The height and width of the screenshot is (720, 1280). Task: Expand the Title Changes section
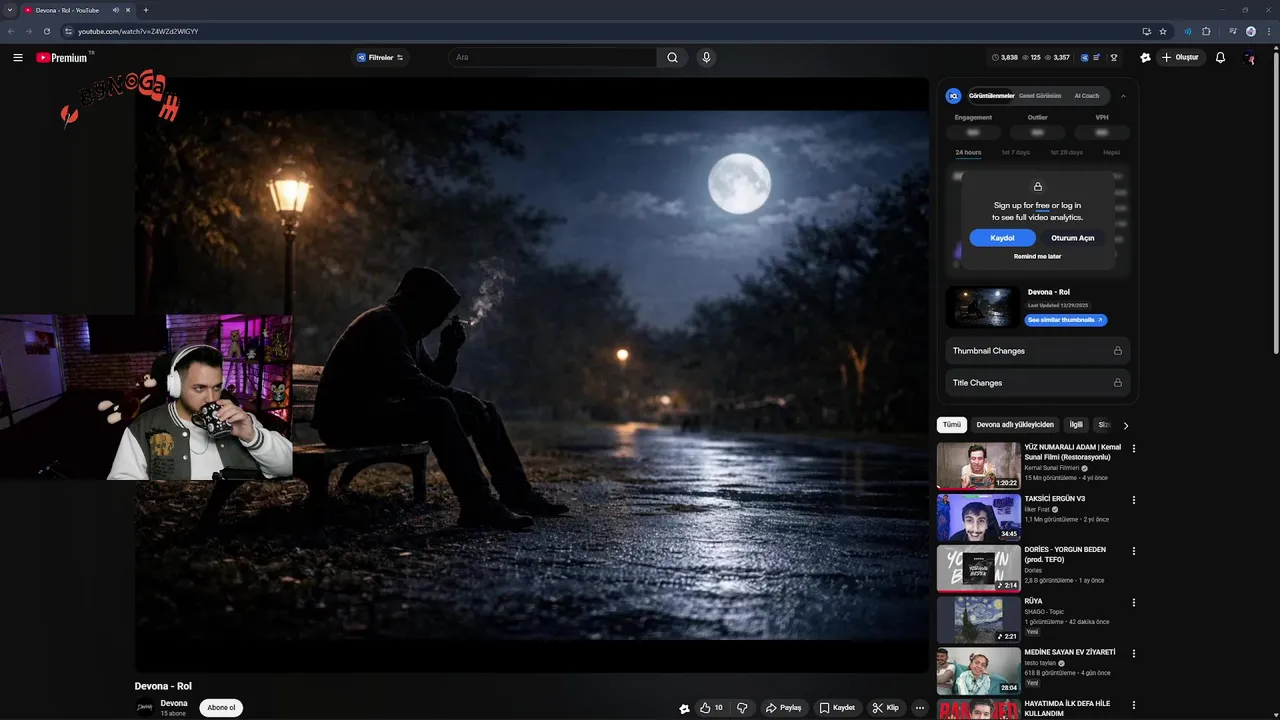click(x=1037, y=383)
